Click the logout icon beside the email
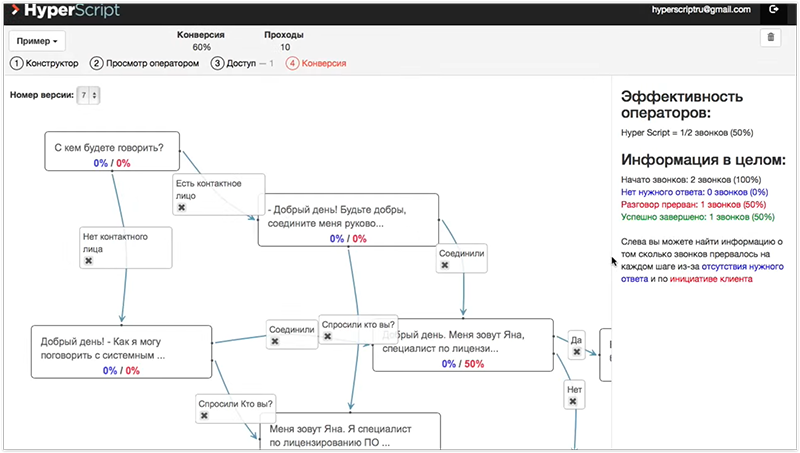 775,10
